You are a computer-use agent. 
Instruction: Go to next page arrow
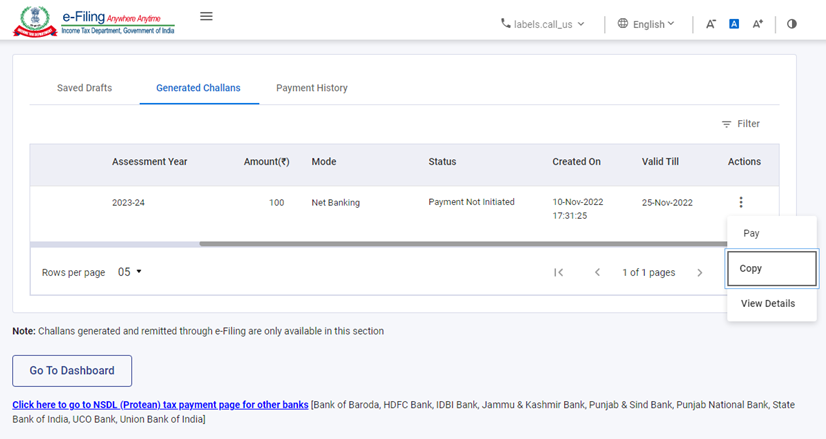point(700,273)
